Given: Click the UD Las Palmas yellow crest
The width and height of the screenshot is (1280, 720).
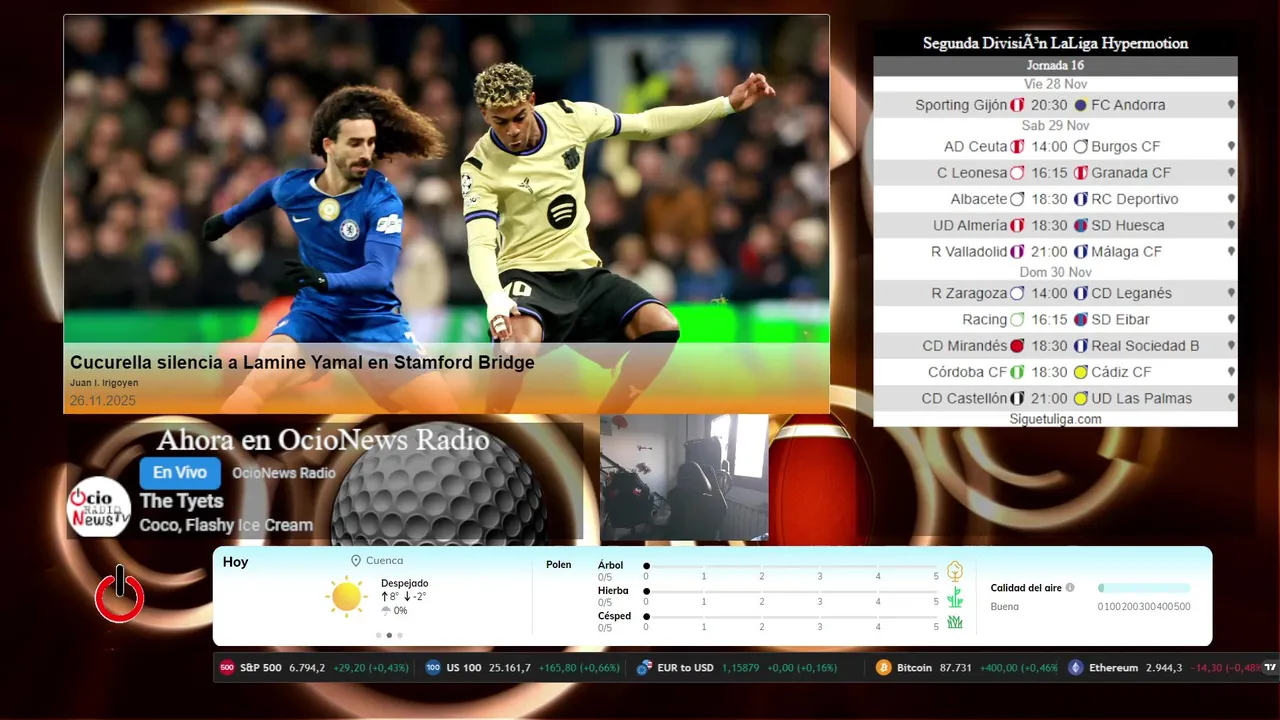Looking at the screenshot, I should coord(1080,398).
